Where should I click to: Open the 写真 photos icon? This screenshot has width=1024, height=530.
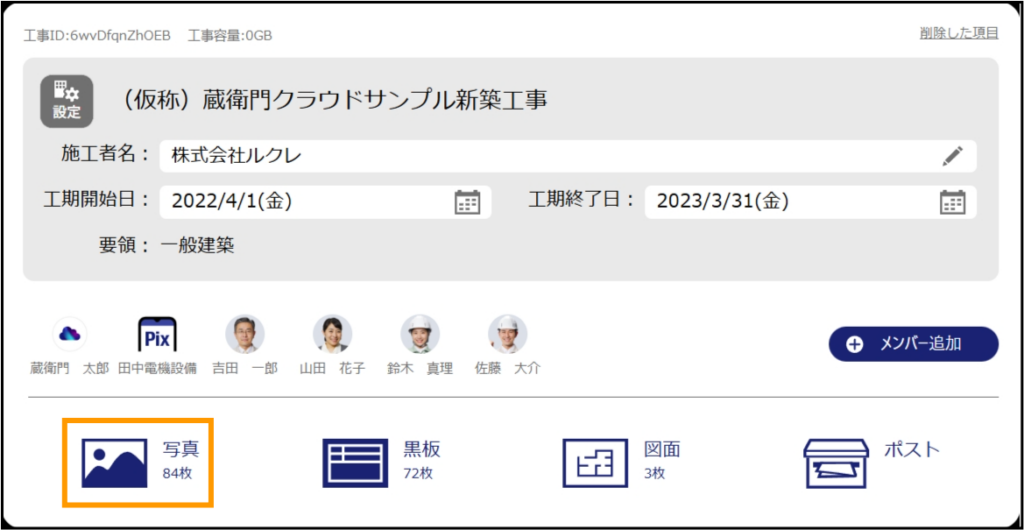click(x=113, y=462)
